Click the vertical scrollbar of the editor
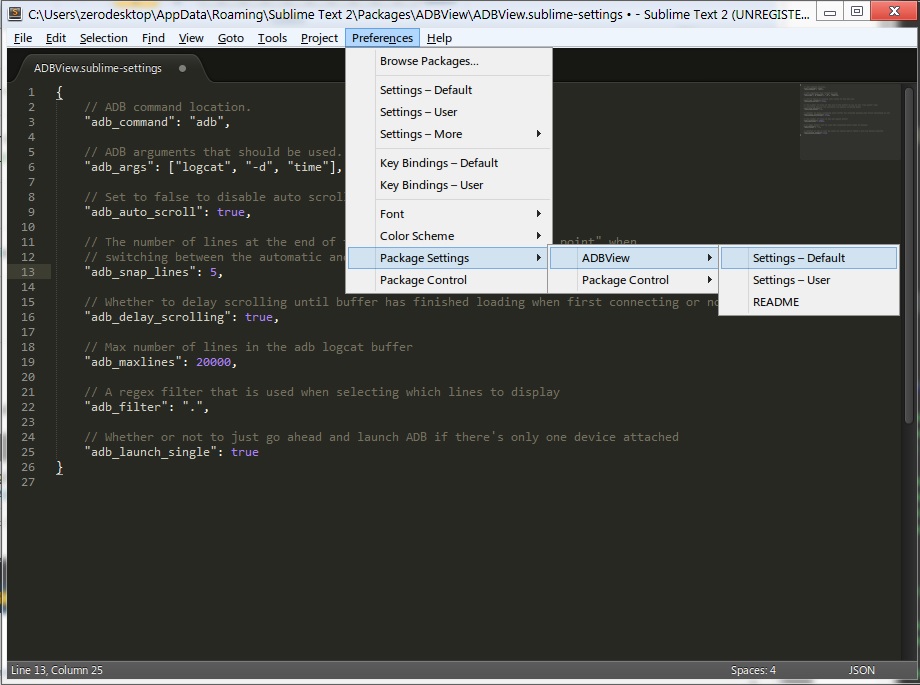 908,255
